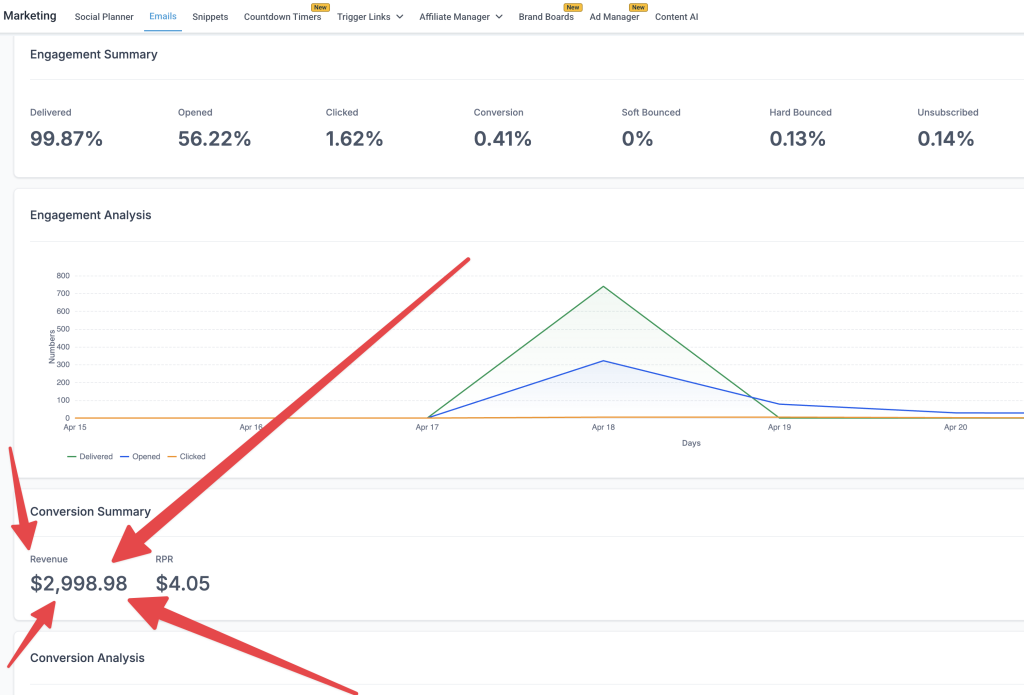Image resolution: width=1024 pixels, height=695 pixels.
Task: Select the Emails tab
Action: (163, 17)
